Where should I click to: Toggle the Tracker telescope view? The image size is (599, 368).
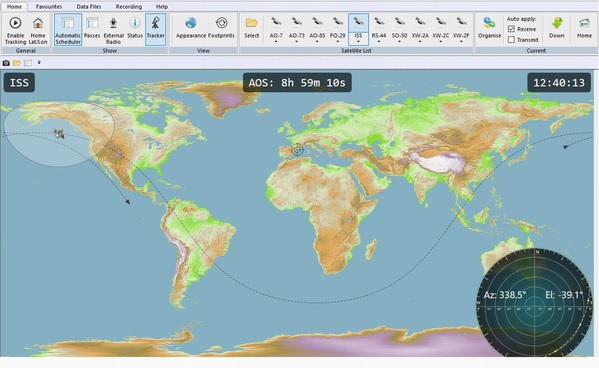click(155, 29)
